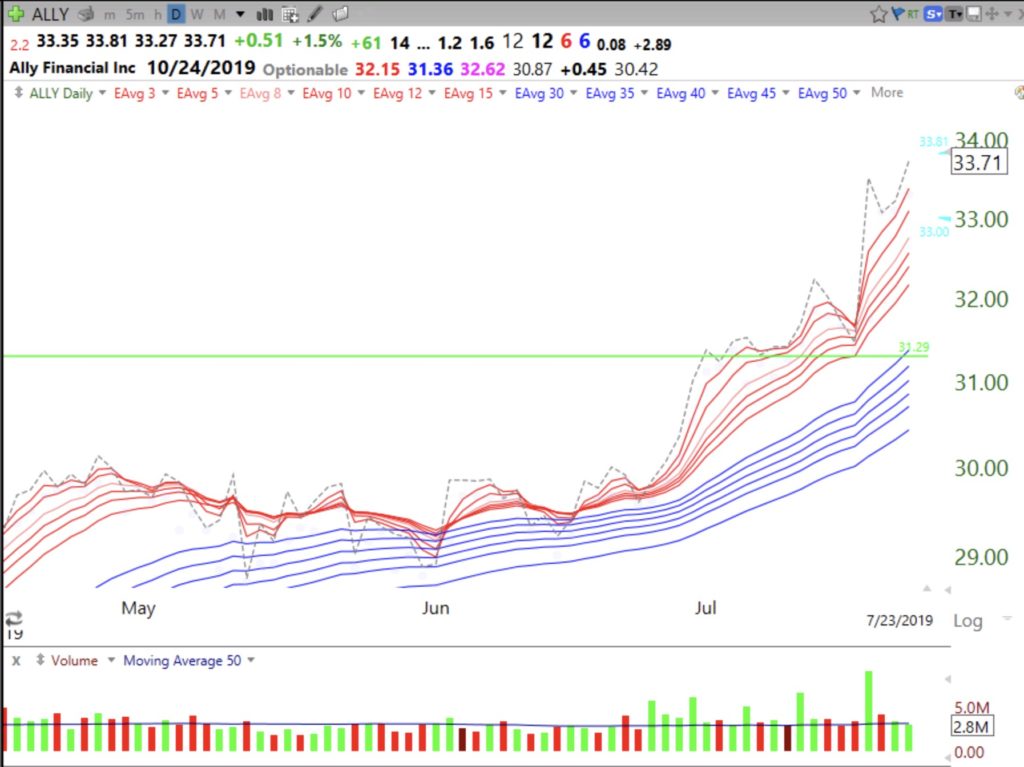Open the EAvg 3 indicator dropdown
Screen dimensions: 1024x767
pyautogui.click(x=165, y=93)
